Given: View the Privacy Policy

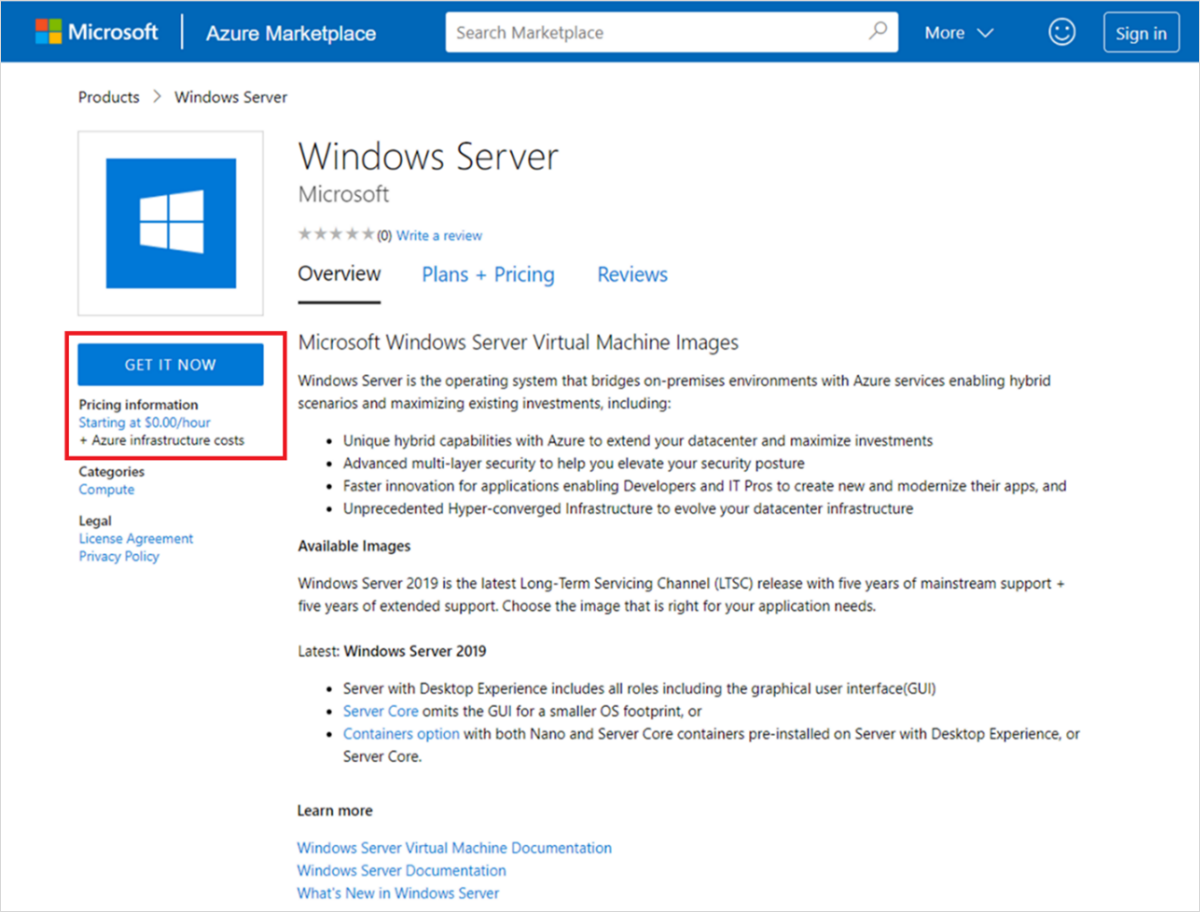Looking at the screenshot, I should [118, 556].
